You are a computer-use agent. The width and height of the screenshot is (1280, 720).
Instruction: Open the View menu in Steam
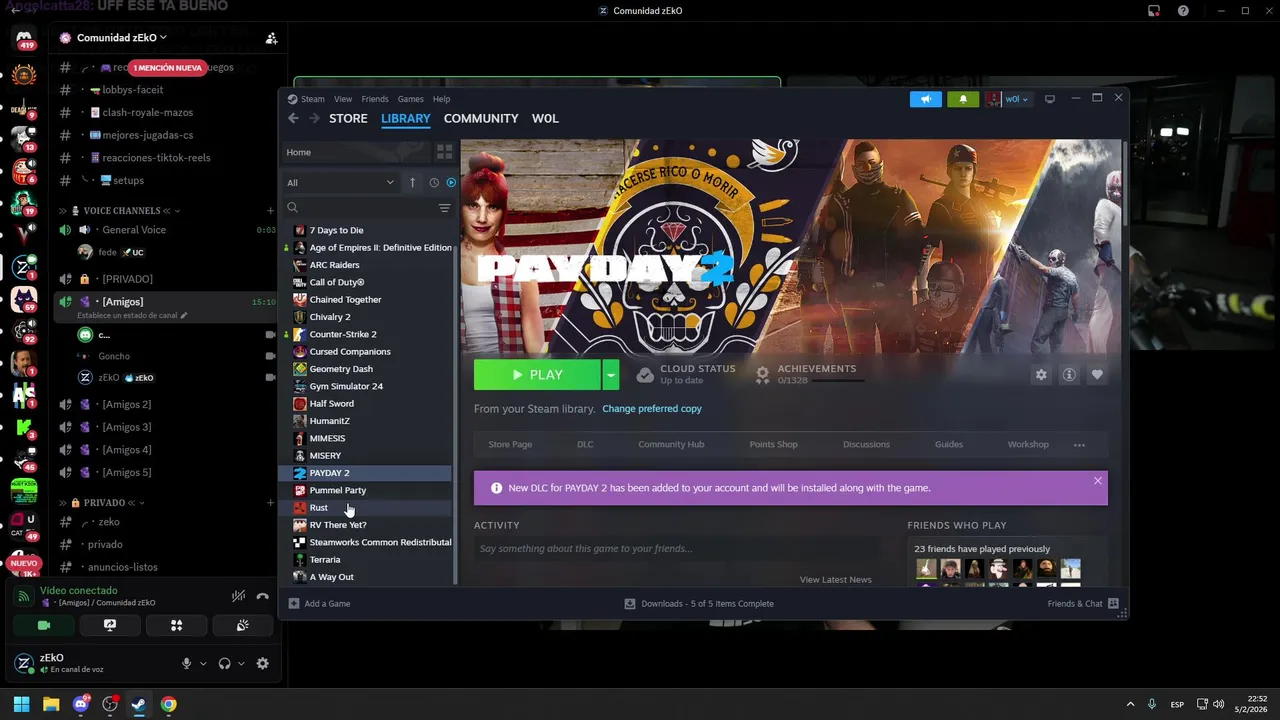tap(343, 99)
